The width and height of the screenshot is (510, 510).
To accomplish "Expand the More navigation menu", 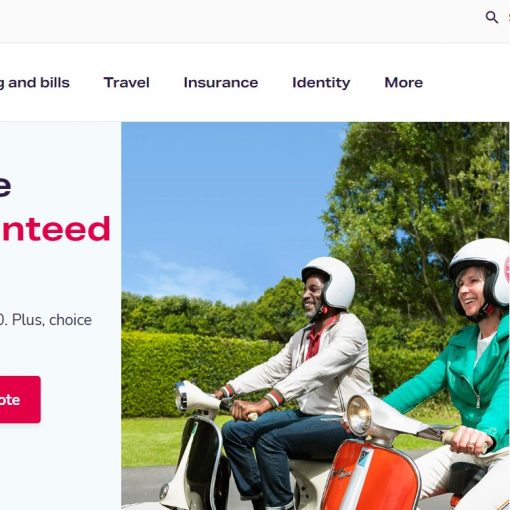I will coord(404,82).
